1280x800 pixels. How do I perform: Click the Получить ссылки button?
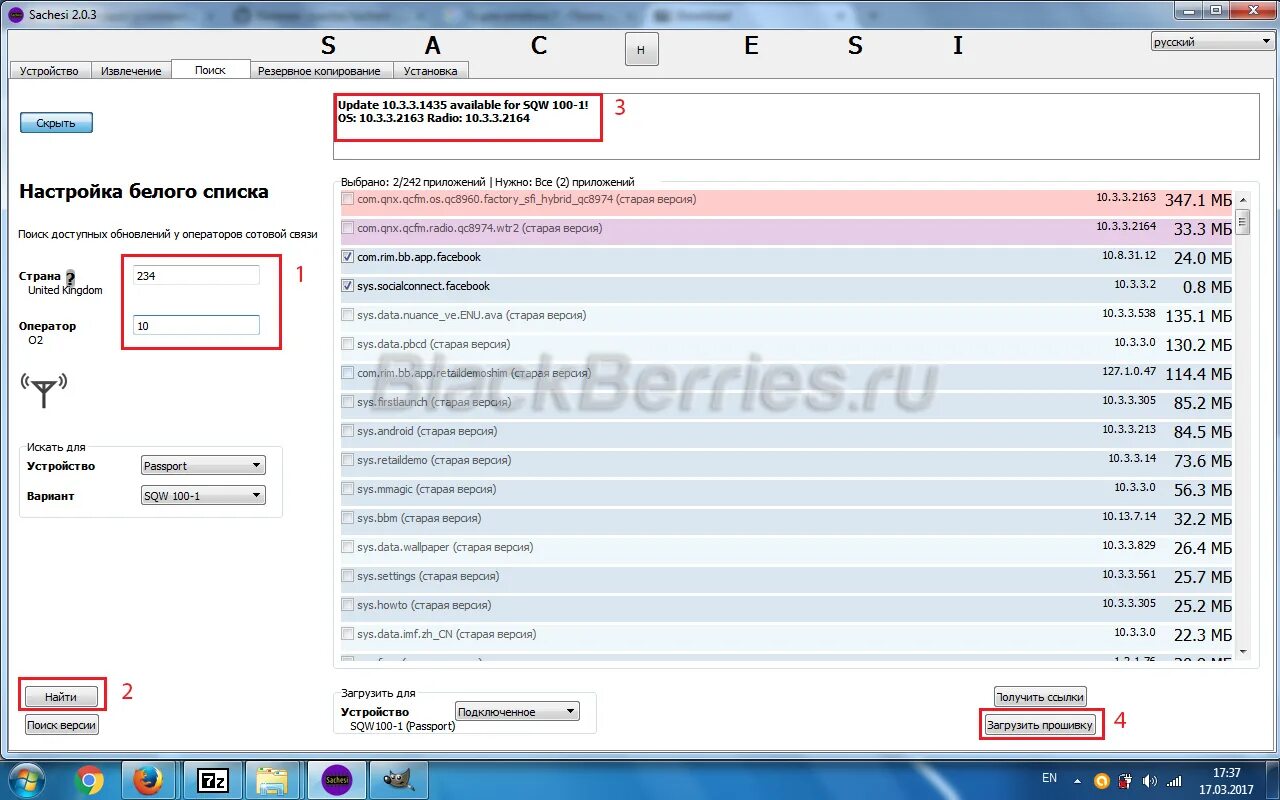pyautogui.click(x=1040, y=697)
